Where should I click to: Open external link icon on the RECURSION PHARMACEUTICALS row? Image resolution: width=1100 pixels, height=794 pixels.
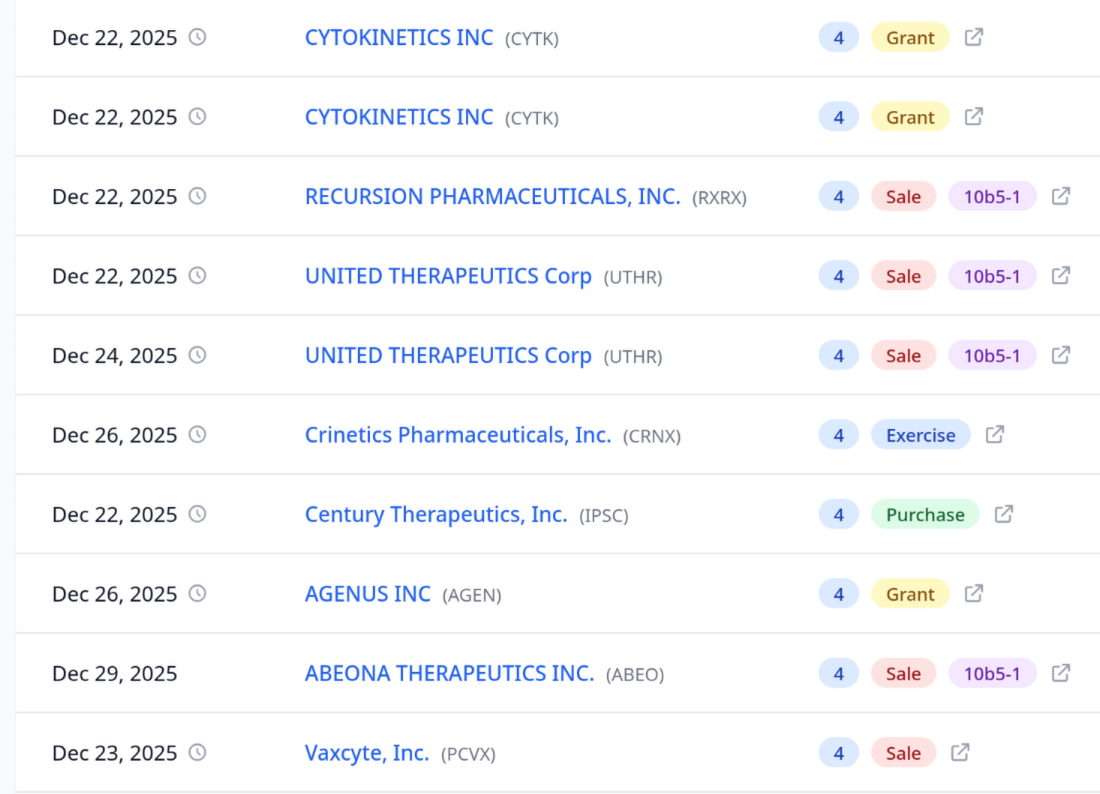tap(1062, 196)
